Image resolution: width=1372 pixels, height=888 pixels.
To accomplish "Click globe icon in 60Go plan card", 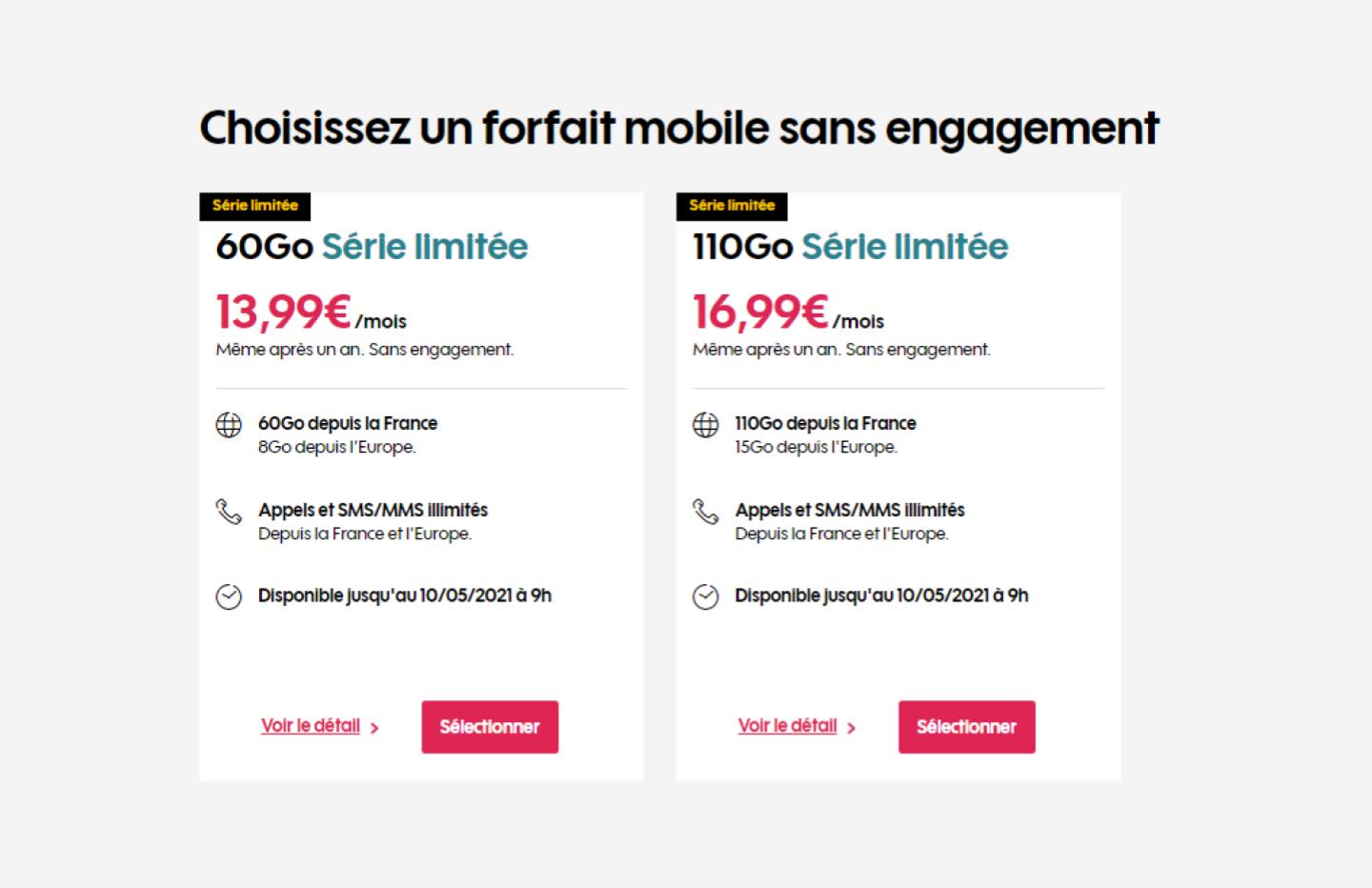I will tap(229, 425).
